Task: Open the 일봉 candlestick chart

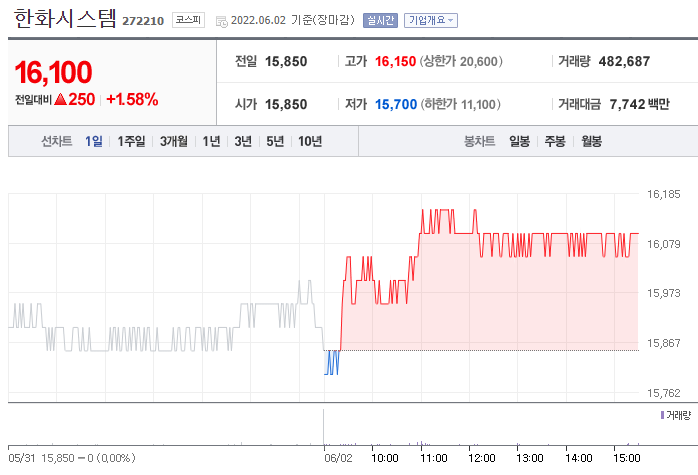Action: coord(519,141)
